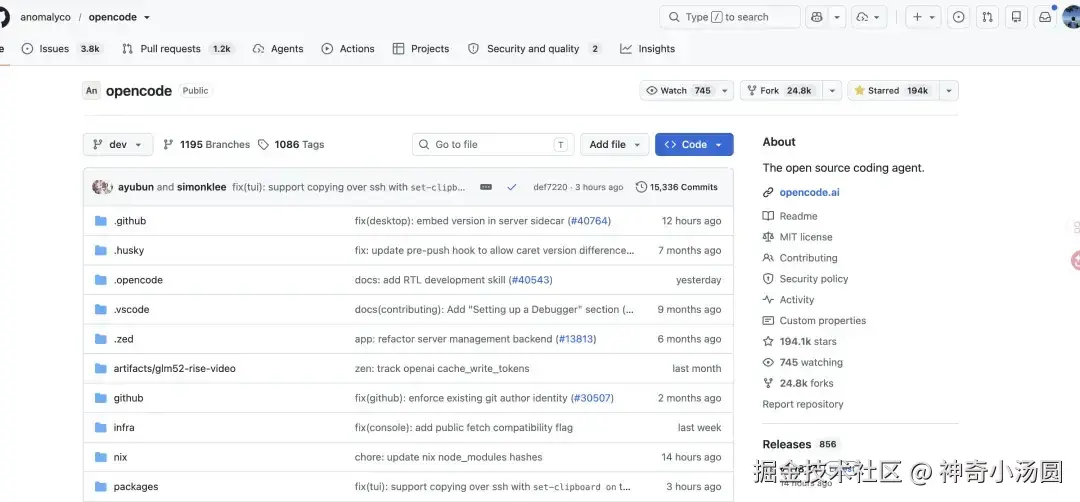Open the packages folder

click(136, 487)
